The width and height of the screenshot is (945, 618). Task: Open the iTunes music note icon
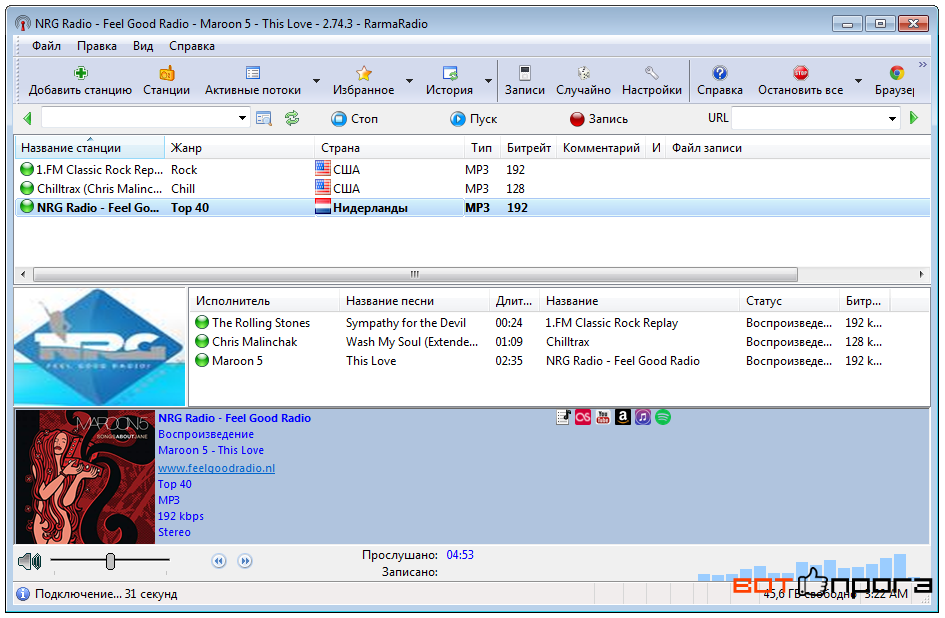click(x=642, y=417)
